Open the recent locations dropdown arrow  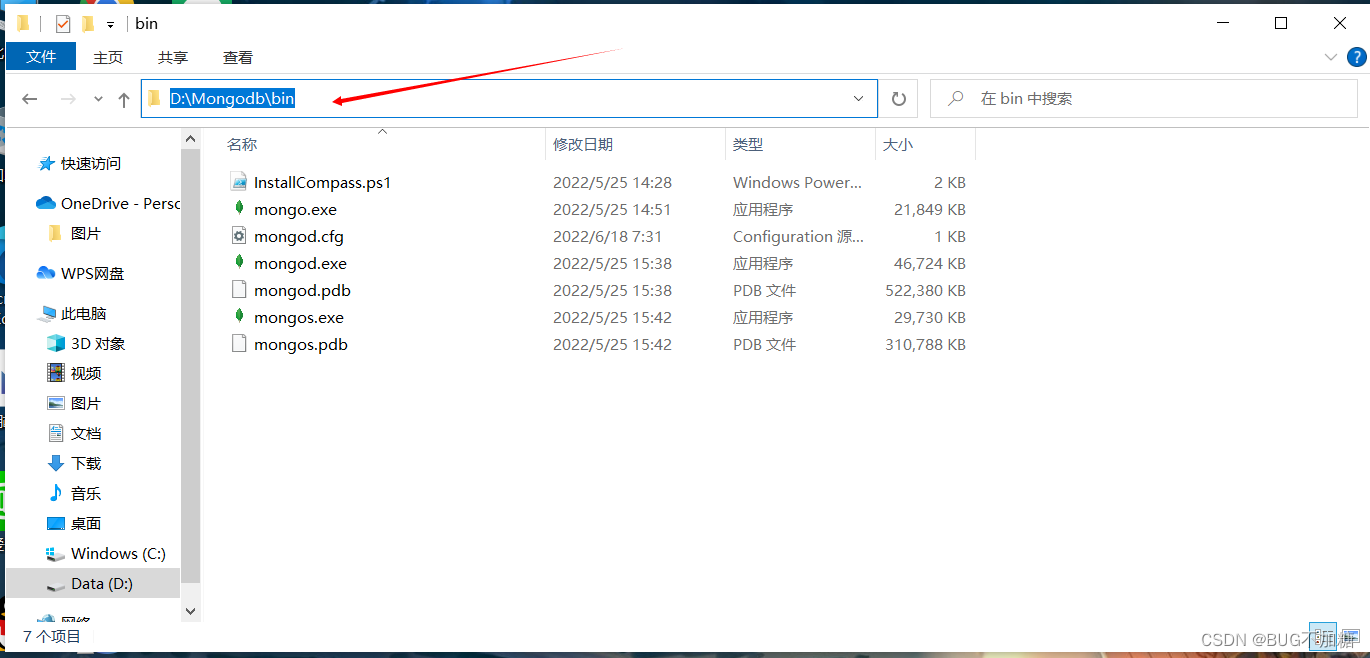[98, 99]
